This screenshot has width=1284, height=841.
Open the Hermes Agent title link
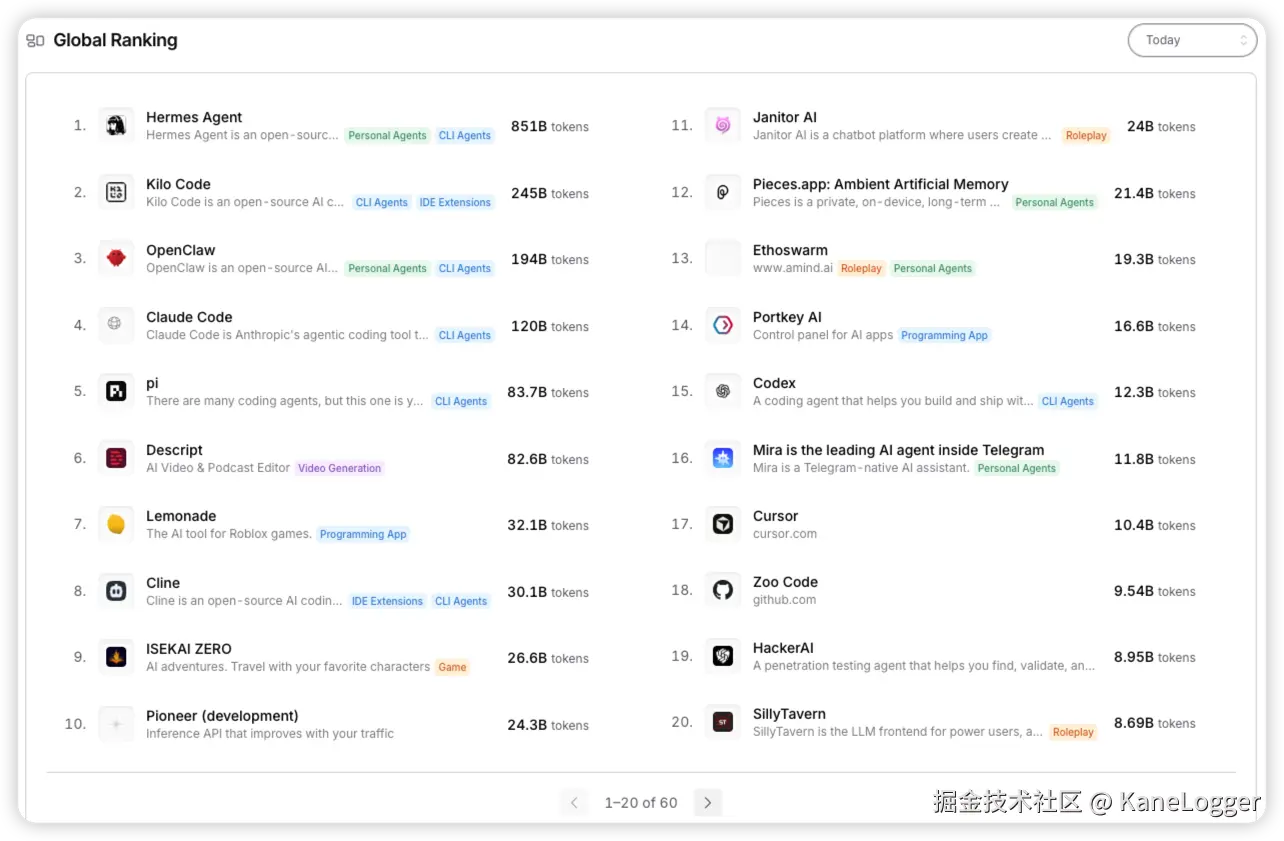click(194, 117)
